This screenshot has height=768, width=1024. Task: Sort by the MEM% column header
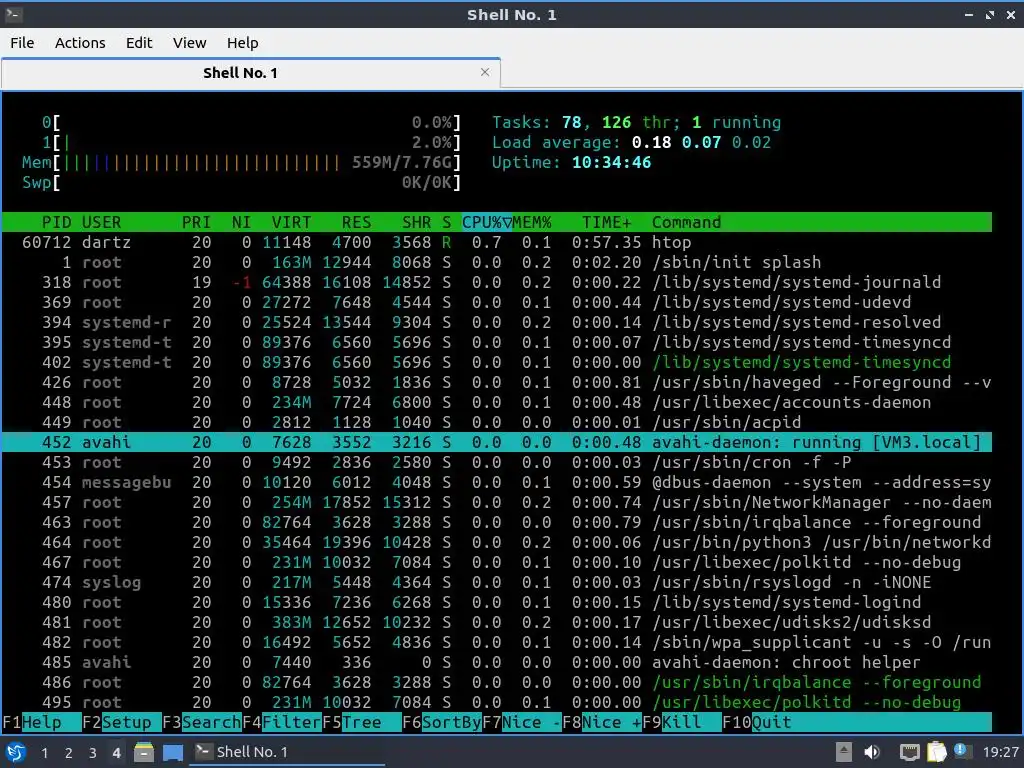click(532, 222)
